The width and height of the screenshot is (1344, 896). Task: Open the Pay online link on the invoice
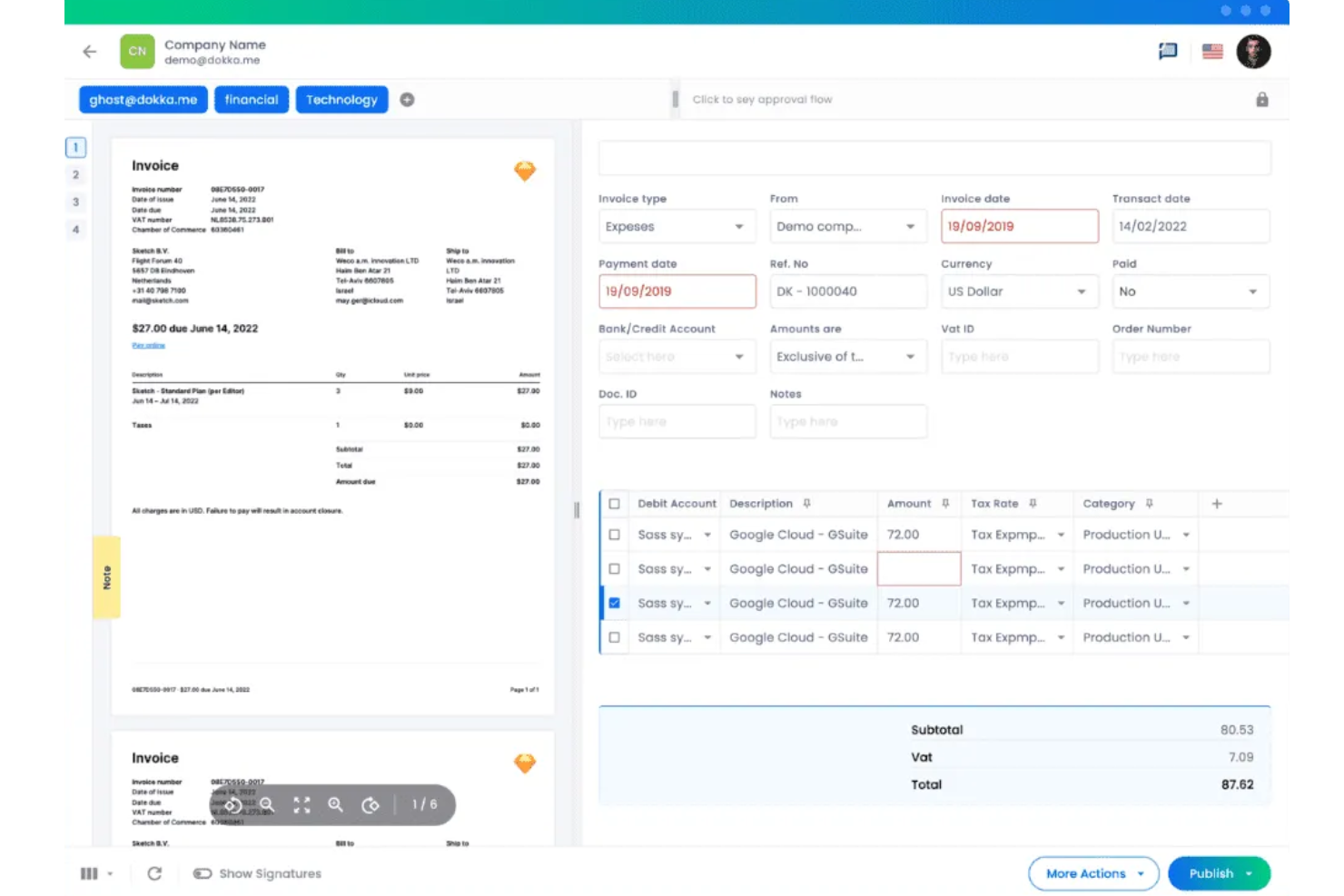pos(149,345)
